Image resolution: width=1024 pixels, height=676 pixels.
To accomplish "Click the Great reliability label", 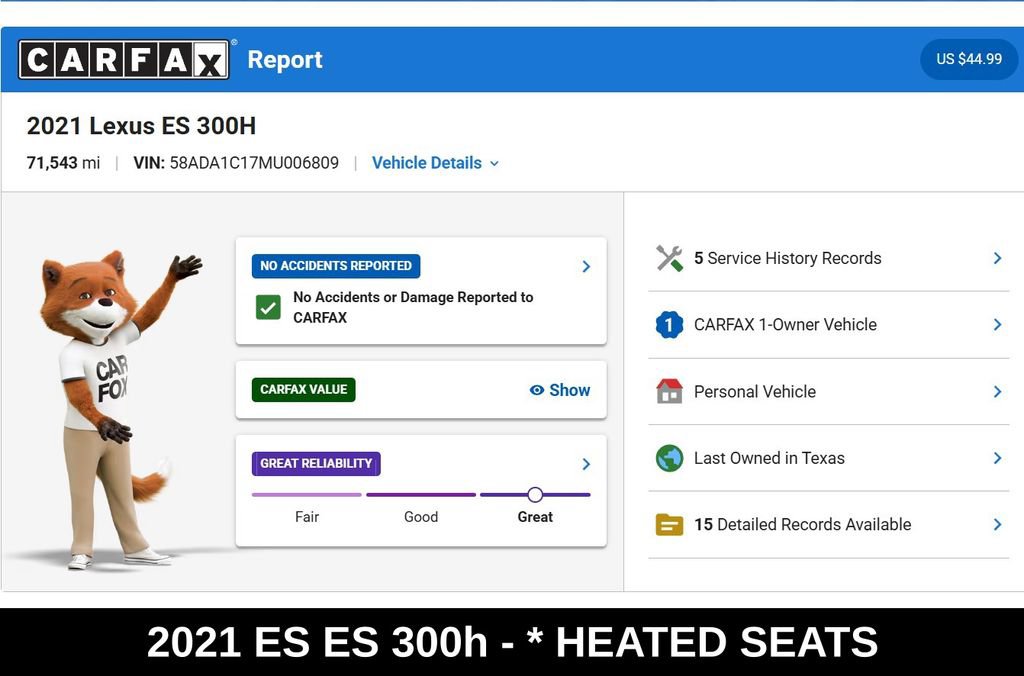I will [535, 517].
